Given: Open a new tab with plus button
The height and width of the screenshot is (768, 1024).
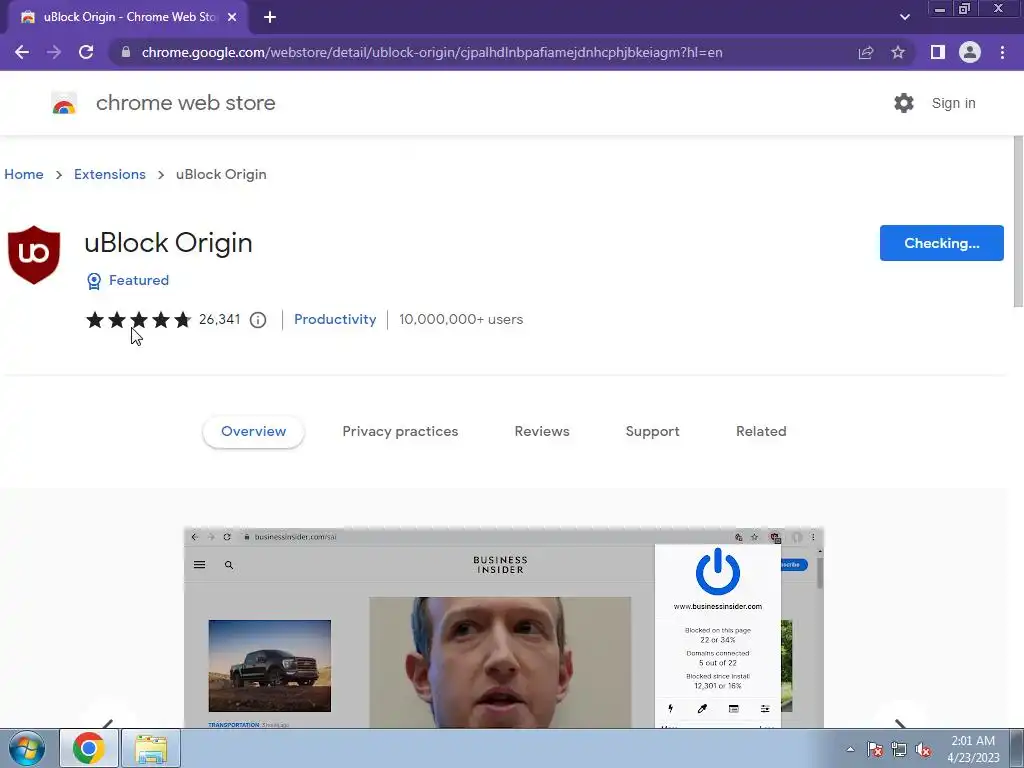Looking at the screenshot, I should (270, 18).
